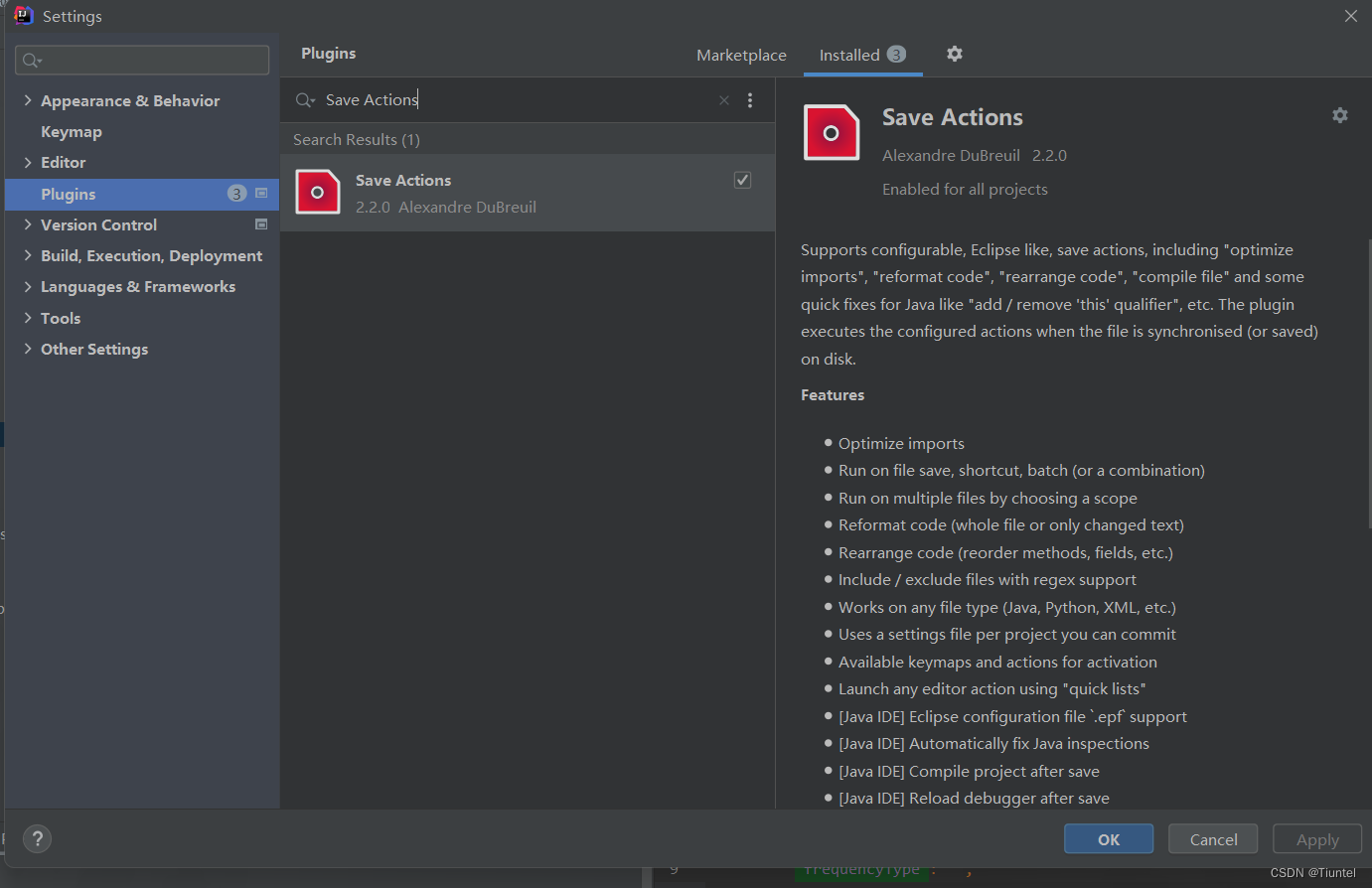
Task: Click the magnifier icon in the plugin search field
Action: pyautogui.click(x=305, y=100)
